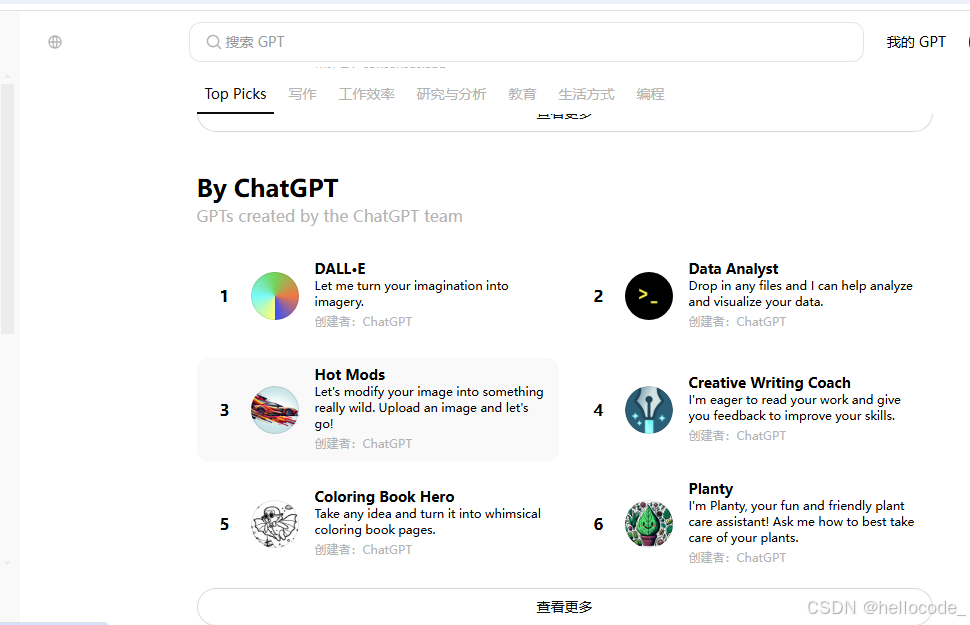Open the Creative Writing Coach pen icon
This screenshot has height=625, width=970.
648,410
